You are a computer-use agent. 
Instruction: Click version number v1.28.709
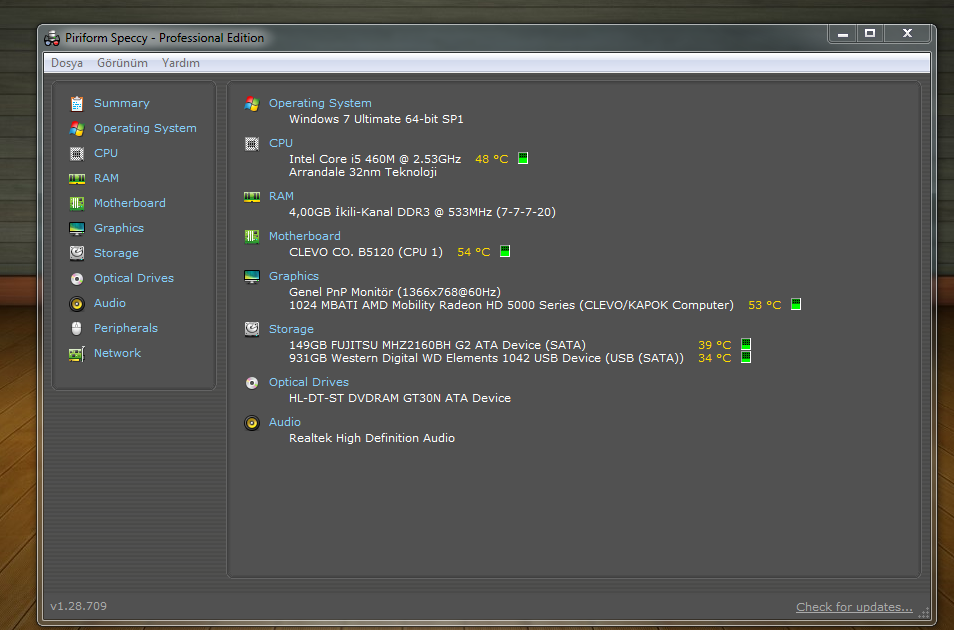(78, 606)
